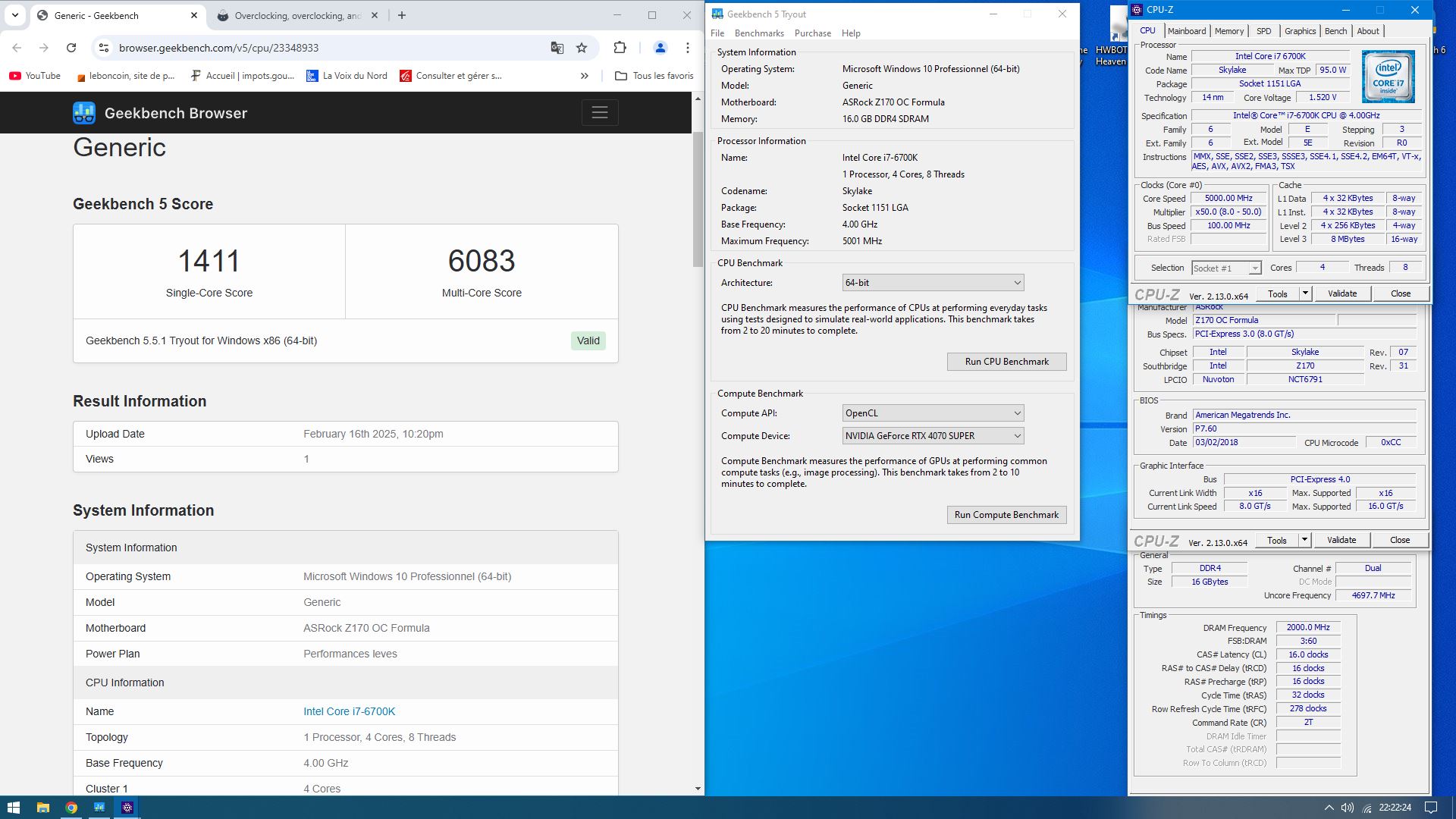The width and height of the screenshot is (1456, 819).
Task: Click the address bar URL field
Action: tap(326, 48)
